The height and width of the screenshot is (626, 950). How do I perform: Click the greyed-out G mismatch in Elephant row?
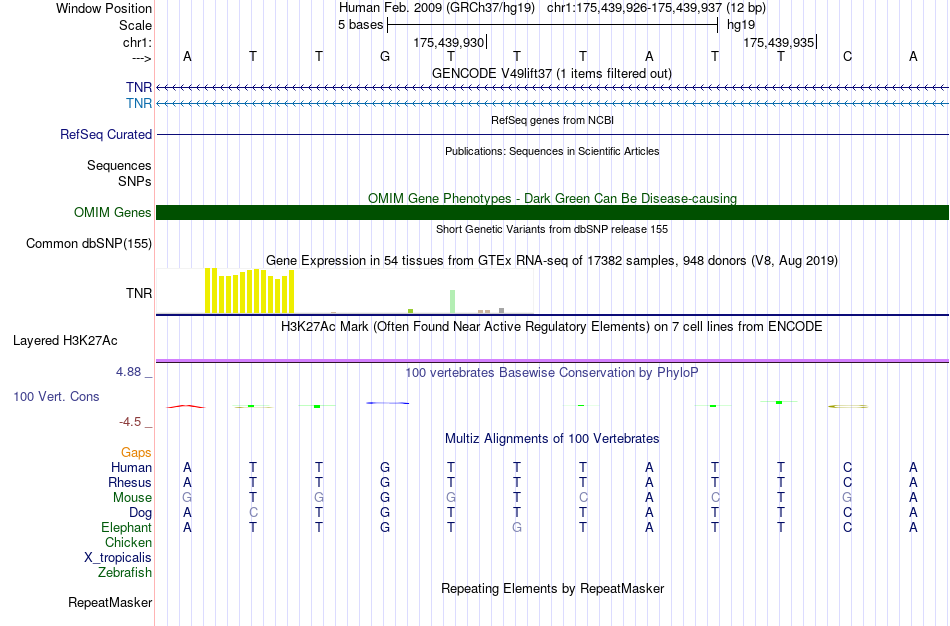tap(517, 527)
